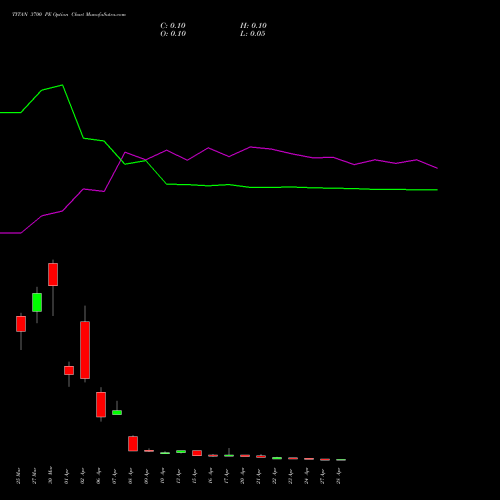
Task: Click the small green candlestick above 07 Apr
Action: click(x=117, y=412)
